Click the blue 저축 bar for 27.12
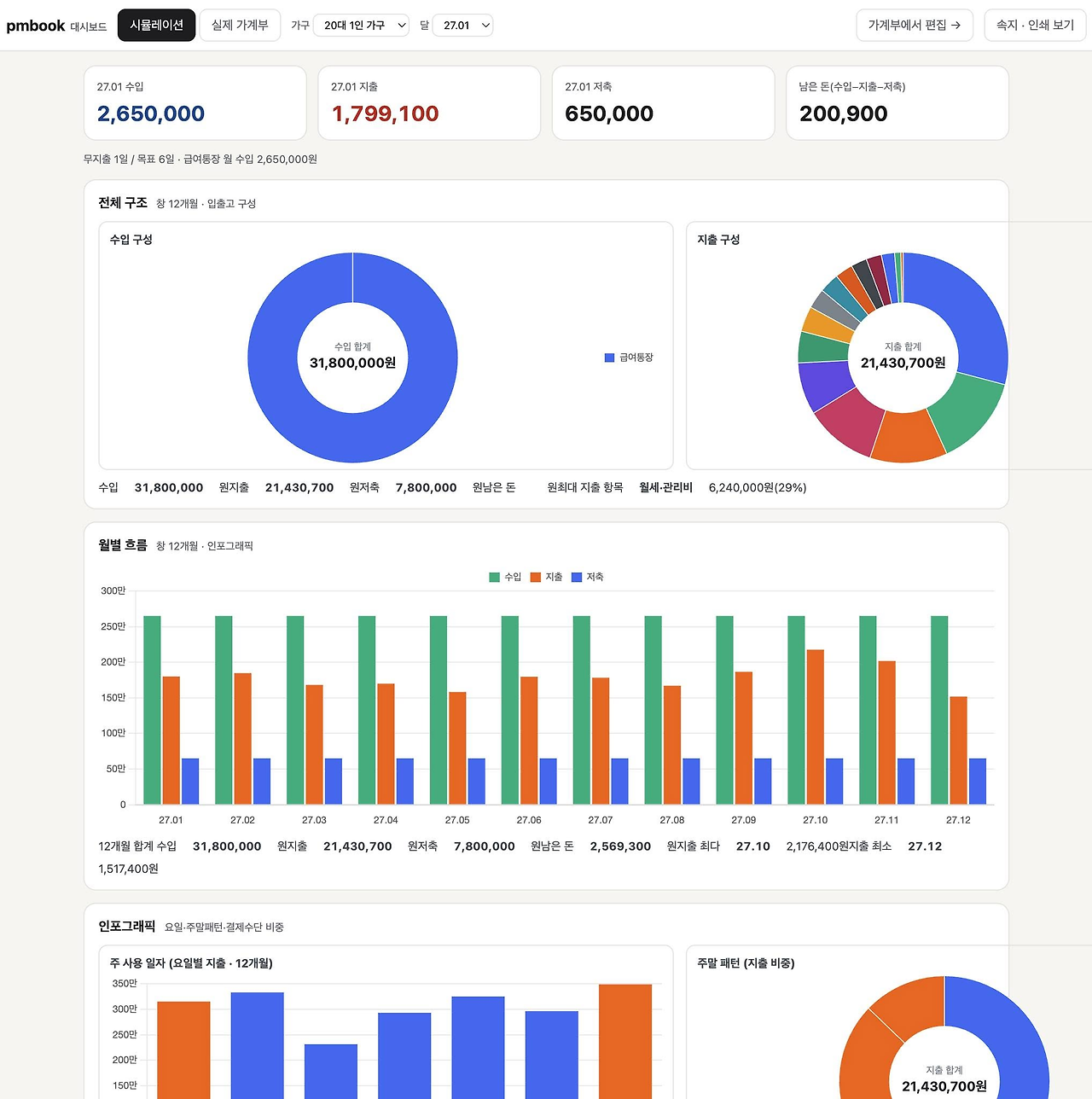 tap(978, 782)
